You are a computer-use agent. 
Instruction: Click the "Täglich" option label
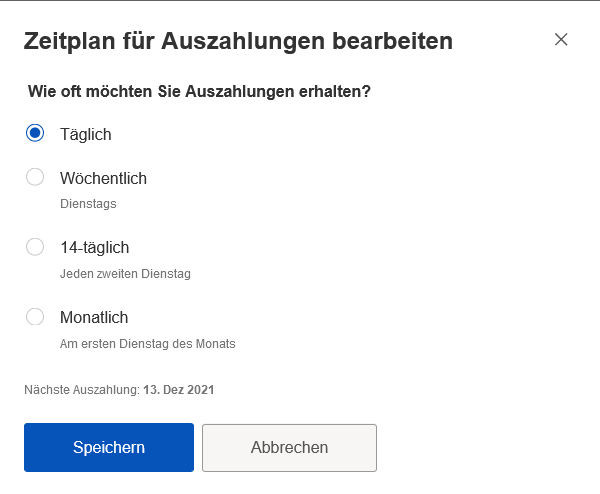pyautogui.click(x=85, y=133)
